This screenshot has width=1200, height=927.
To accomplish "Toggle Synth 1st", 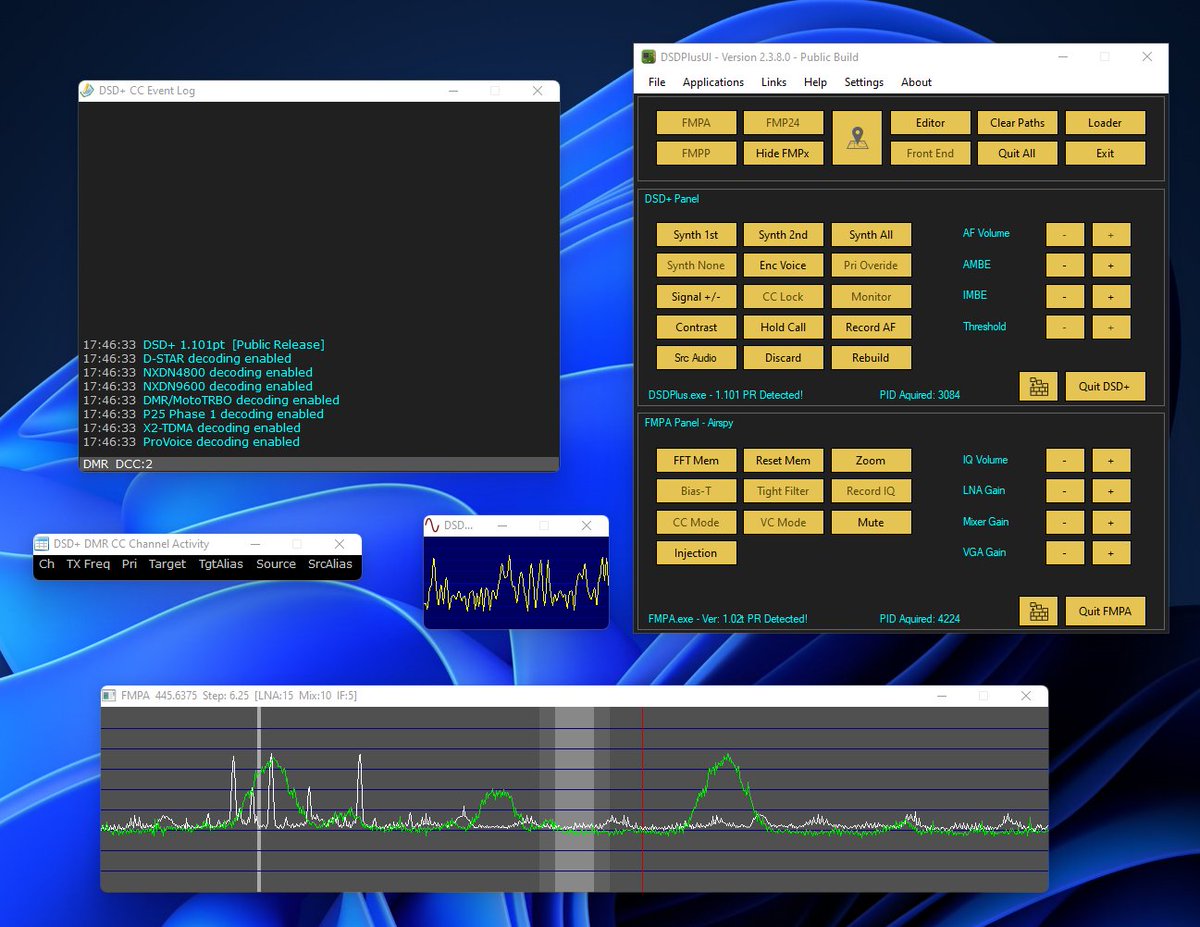I will tap(696, 235).
